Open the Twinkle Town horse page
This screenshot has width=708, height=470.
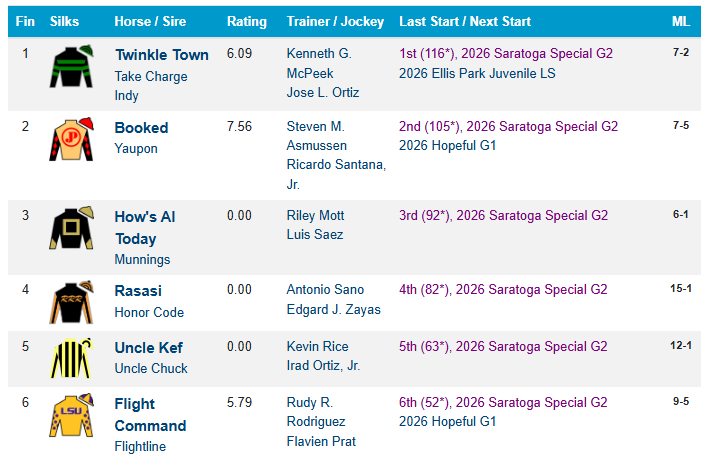[162, 55]
